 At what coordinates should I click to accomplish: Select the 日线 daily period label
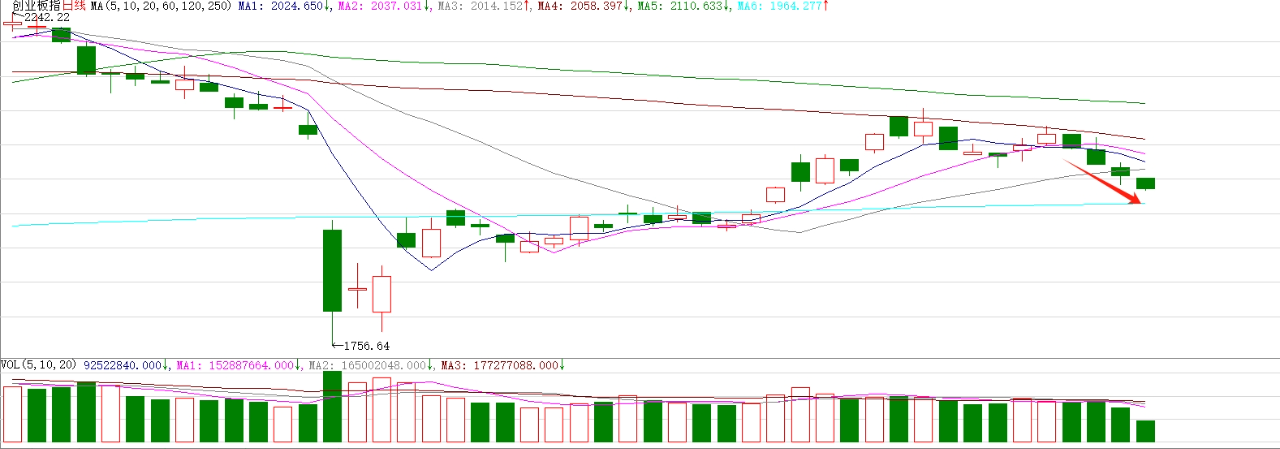point(74,6)
